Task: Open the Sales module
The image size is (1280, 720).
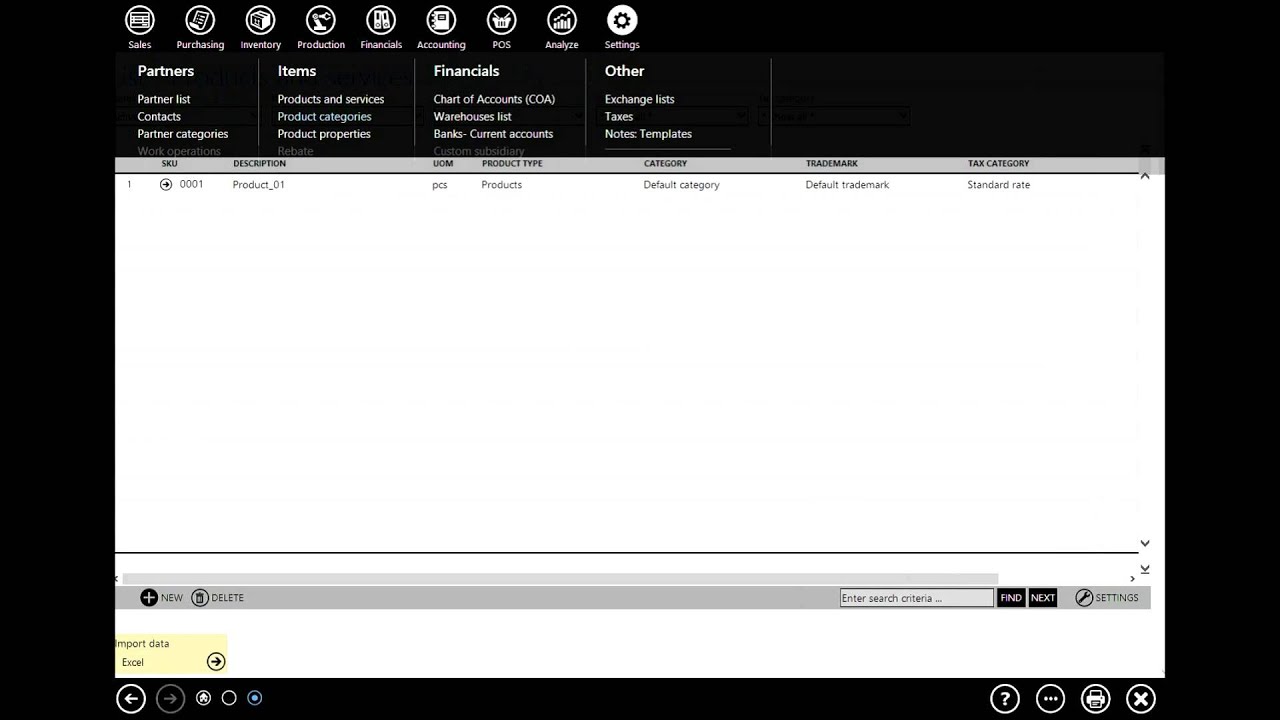Action: click(x=140, y=28)
